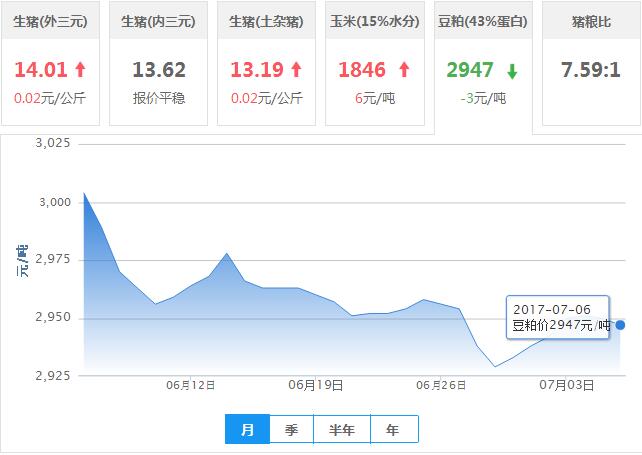Click the 07月03日 axis label

coord(567,385)
